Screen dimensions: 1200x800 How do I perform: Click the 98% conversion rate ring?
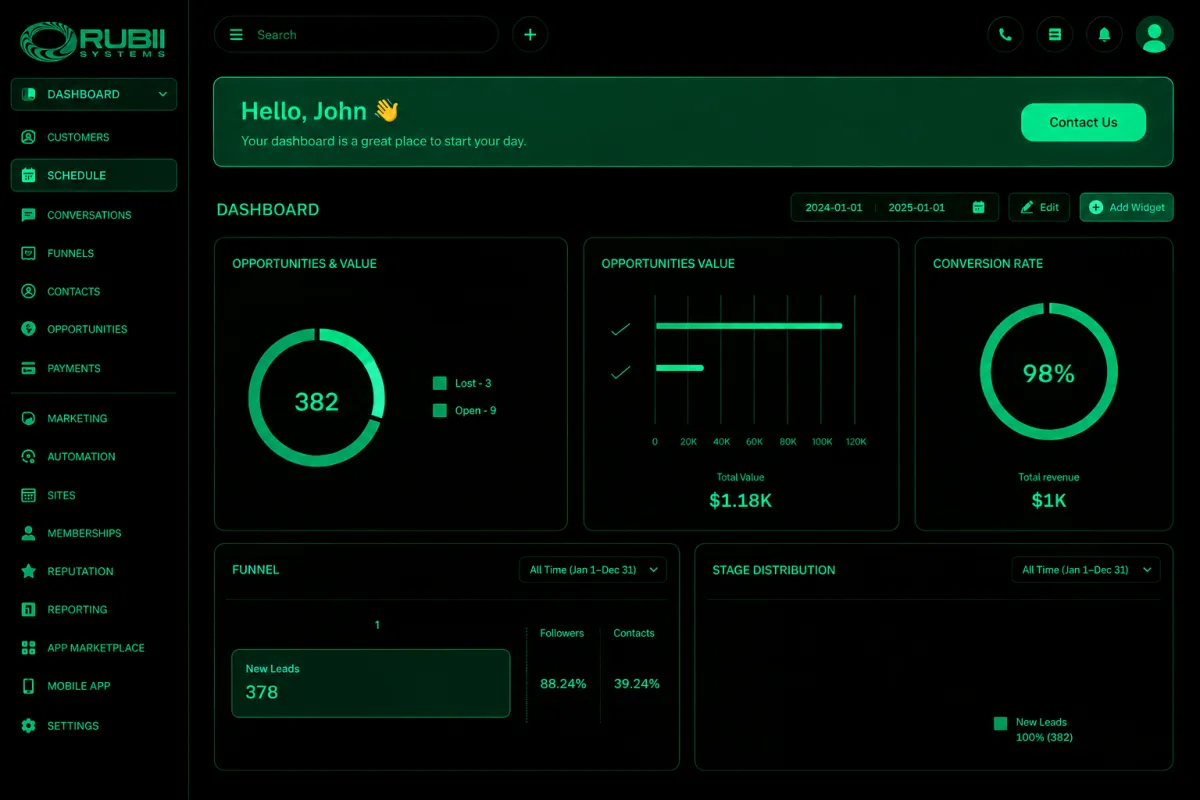point(1049,373)
